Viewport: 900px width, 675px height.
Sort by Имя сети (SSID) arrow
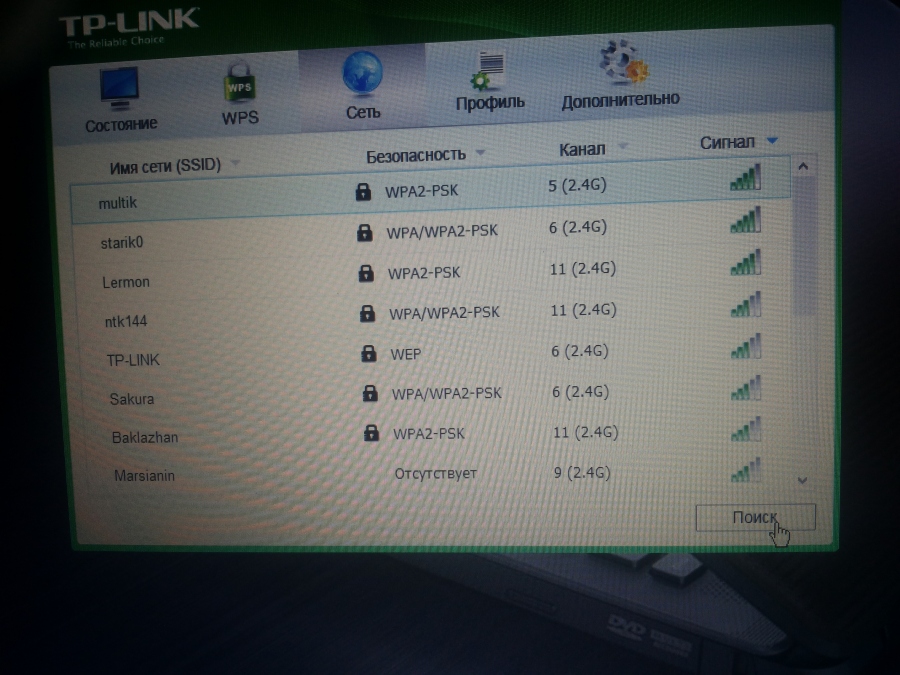pos(235,164)
